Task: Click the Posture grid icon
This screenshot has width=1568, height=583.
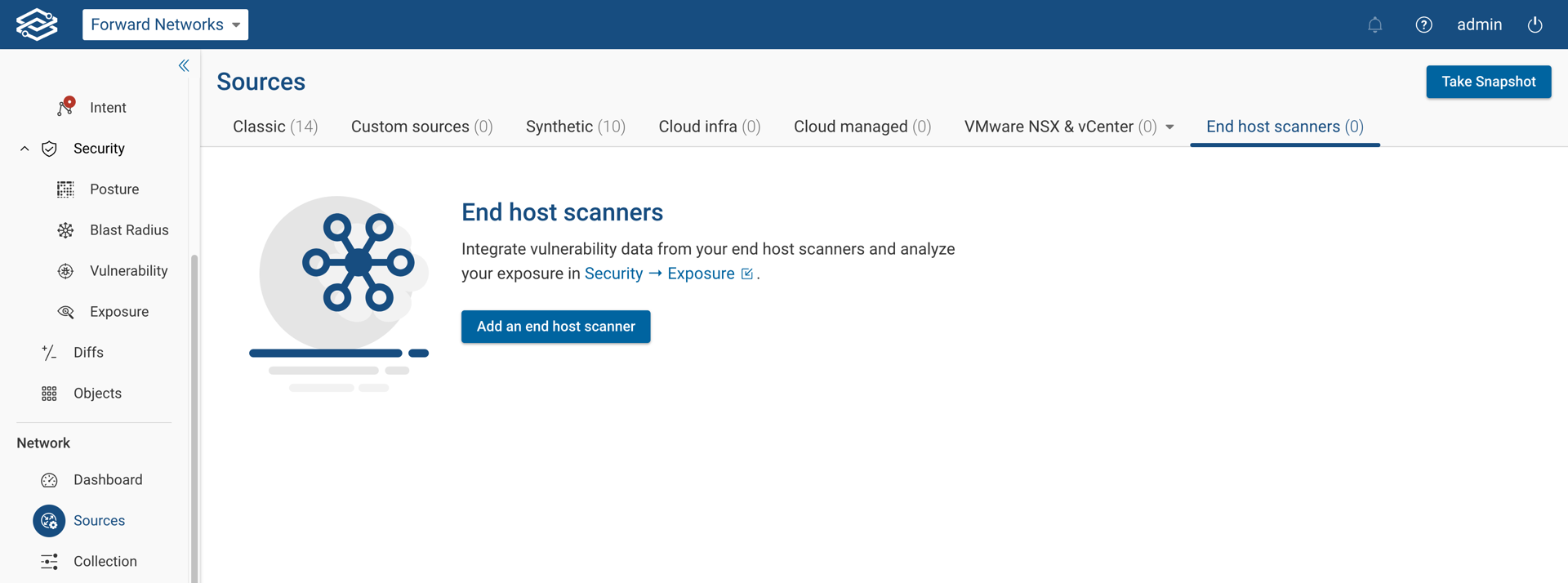Action: (65, 189)
